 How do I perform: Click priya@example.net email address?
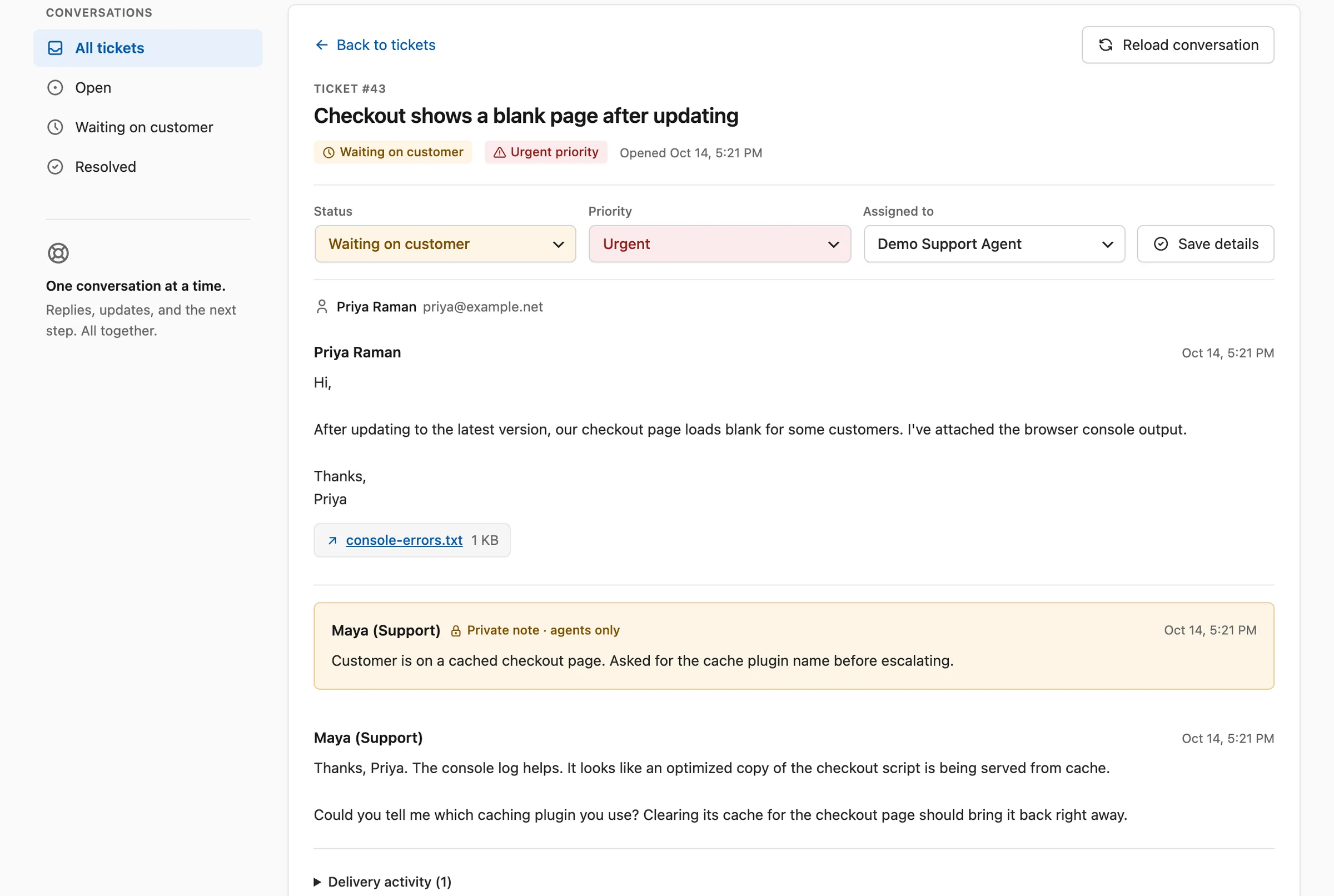483,307
